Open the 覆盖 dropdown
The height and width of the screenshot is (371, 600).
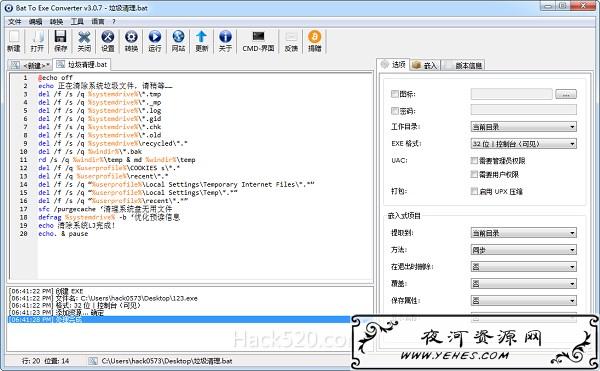pos(523,283)
